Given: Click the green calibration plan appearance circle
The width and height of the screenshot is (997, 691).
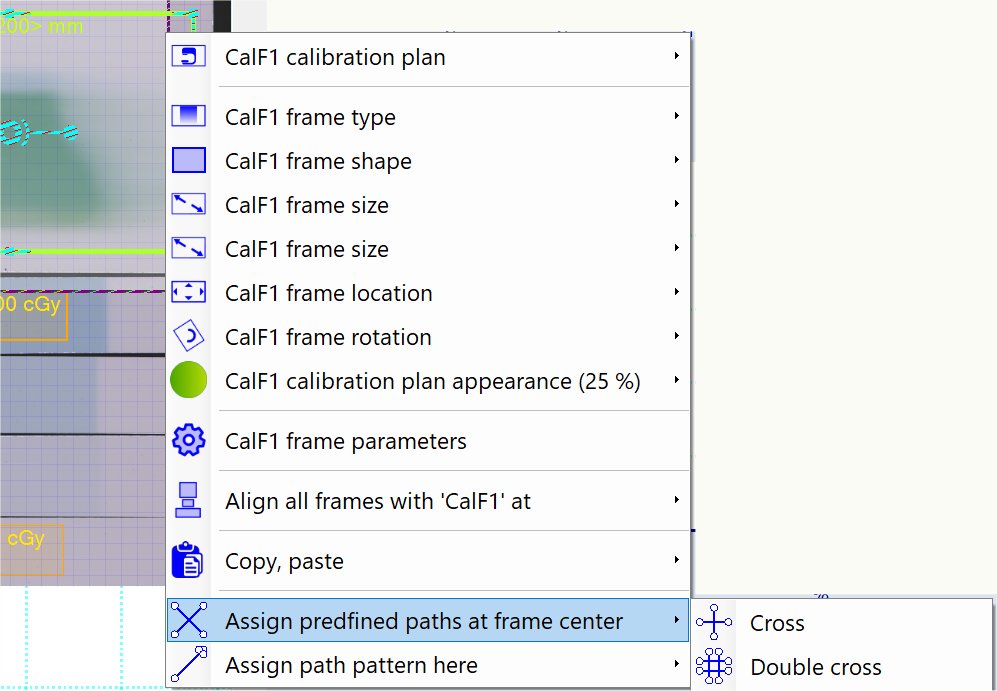Looking at the screenshot, I should point(188,381).
